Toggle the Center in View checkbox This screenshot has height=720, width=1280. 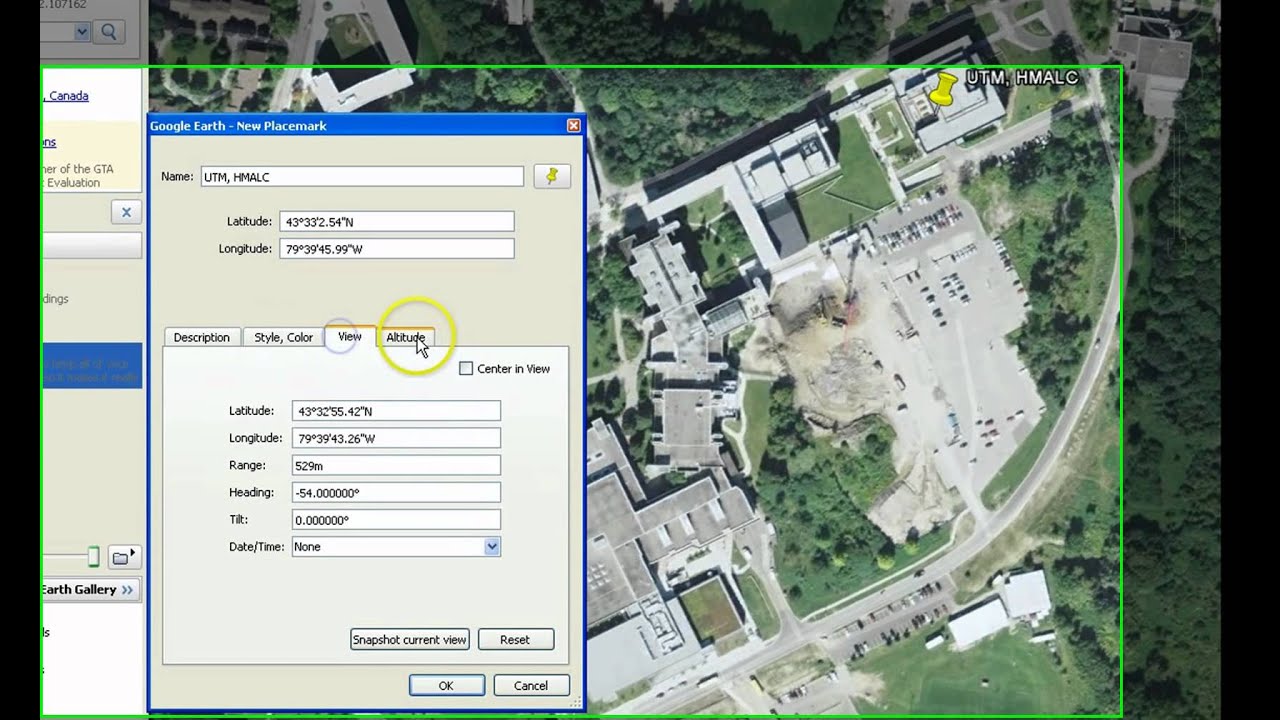tap(466, 368)
